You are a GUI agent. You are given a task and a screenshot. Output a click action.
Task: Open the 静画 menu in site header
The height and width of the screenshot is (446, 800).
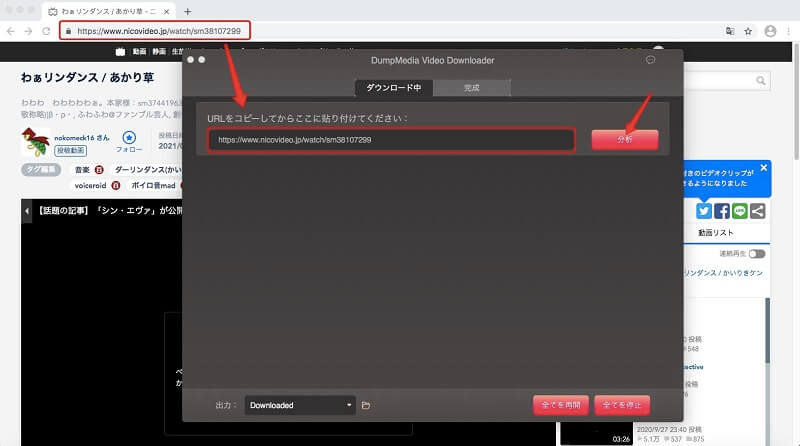click(159, 52)
